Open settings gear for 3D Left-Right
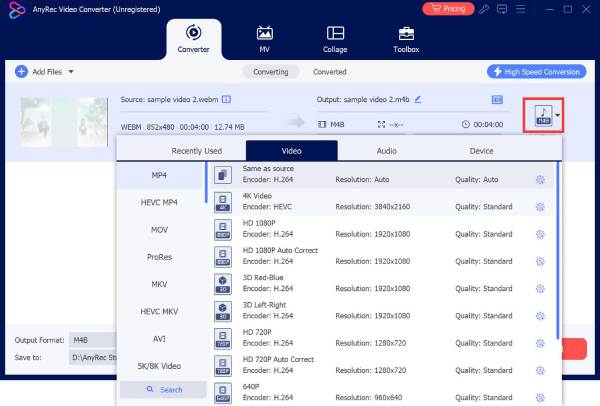This screenshot has width=600, height=406. (540, 316)
